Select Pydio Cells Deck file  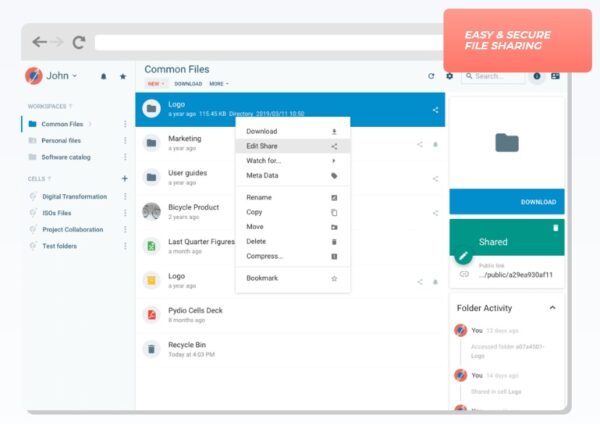point(290,315)
